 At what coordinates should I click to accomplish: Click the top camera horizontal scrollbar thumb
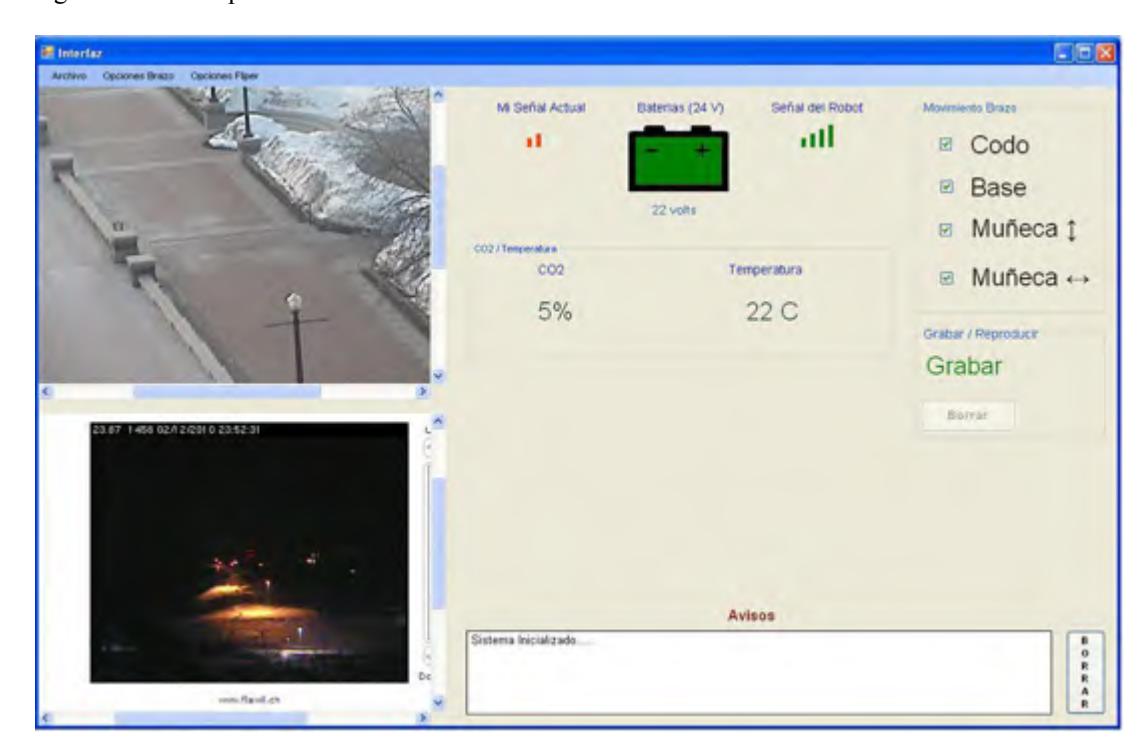(226, 392)
